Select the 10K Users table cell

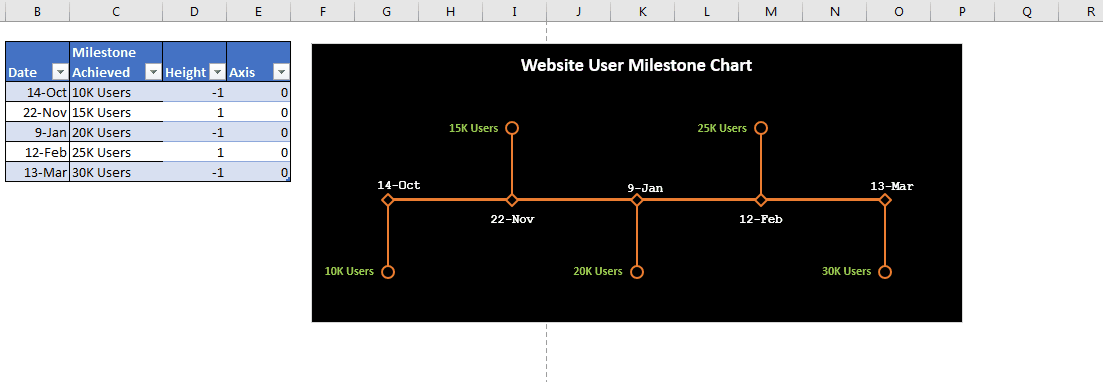click(x=116, y=92)
